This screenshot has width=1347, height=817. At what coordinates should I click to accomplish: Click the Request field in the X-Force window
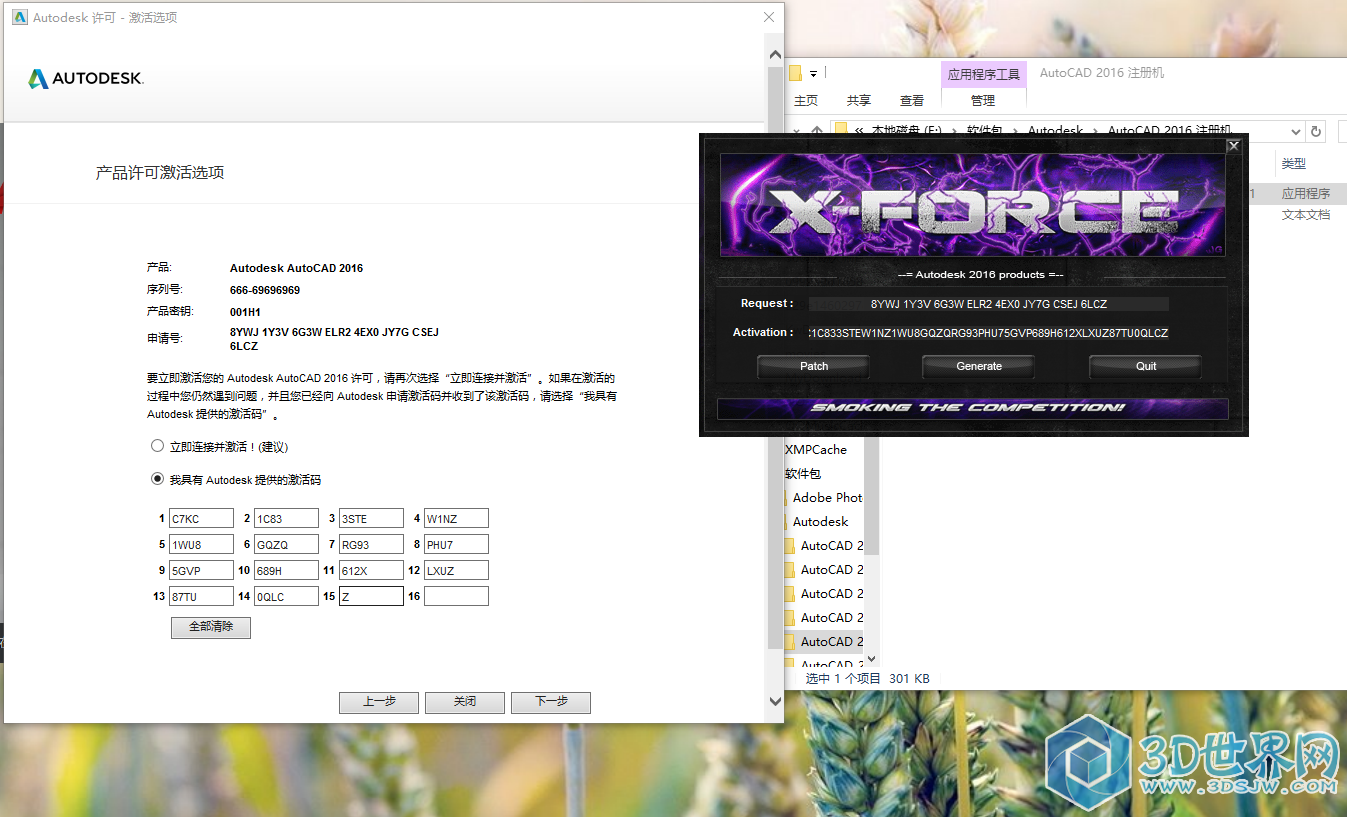pos(988,304)
